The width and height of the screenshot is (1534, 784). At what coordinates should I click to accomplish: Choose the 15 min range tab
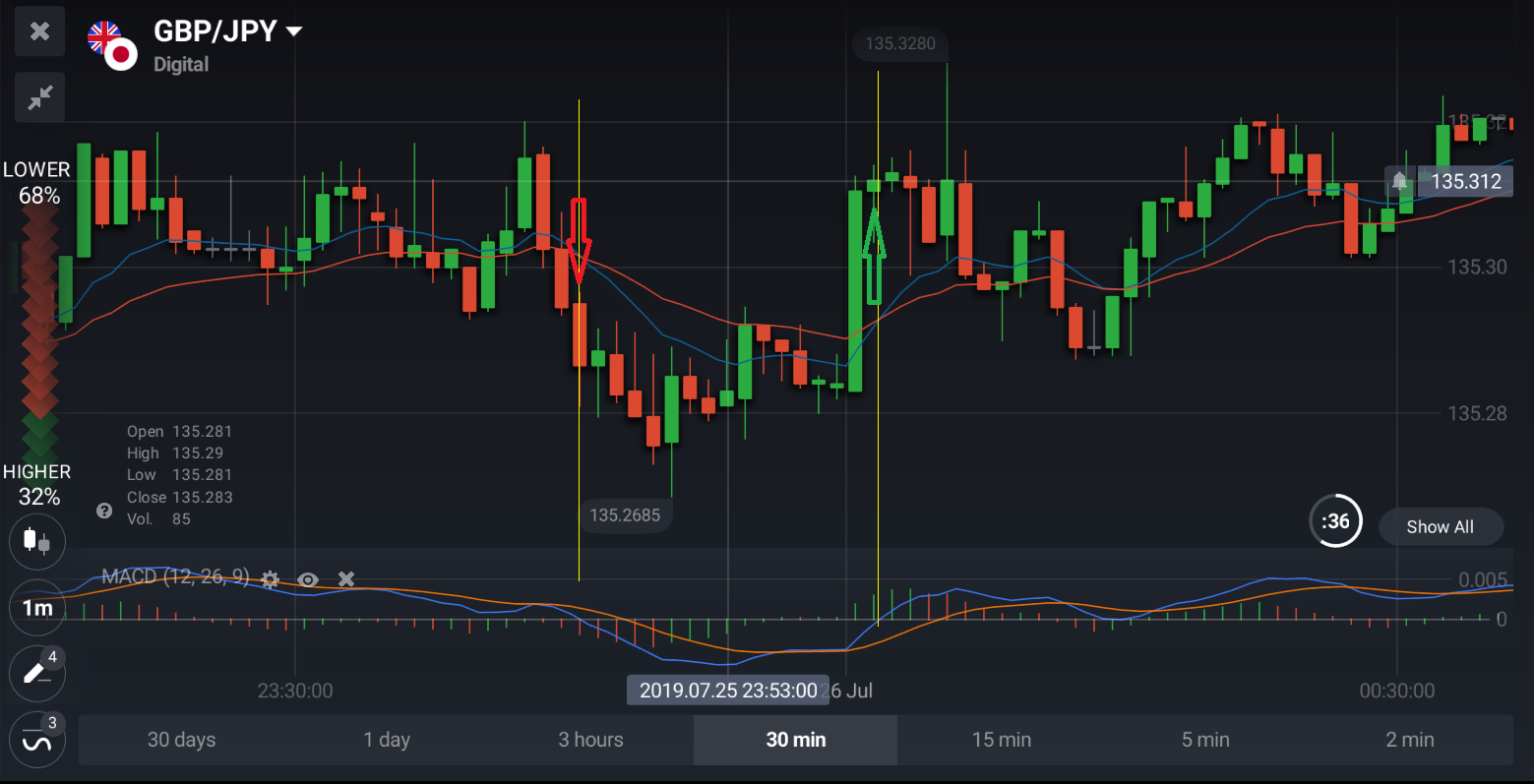click(x=1002, y=740)
